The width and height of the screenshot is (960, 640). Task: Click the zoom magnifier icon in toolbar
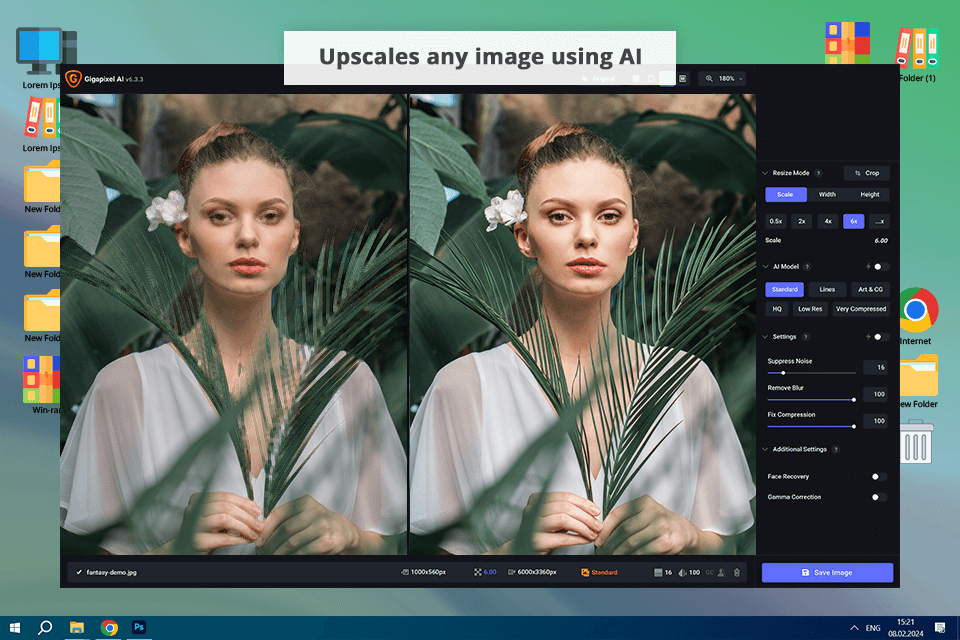click(709, 78)
